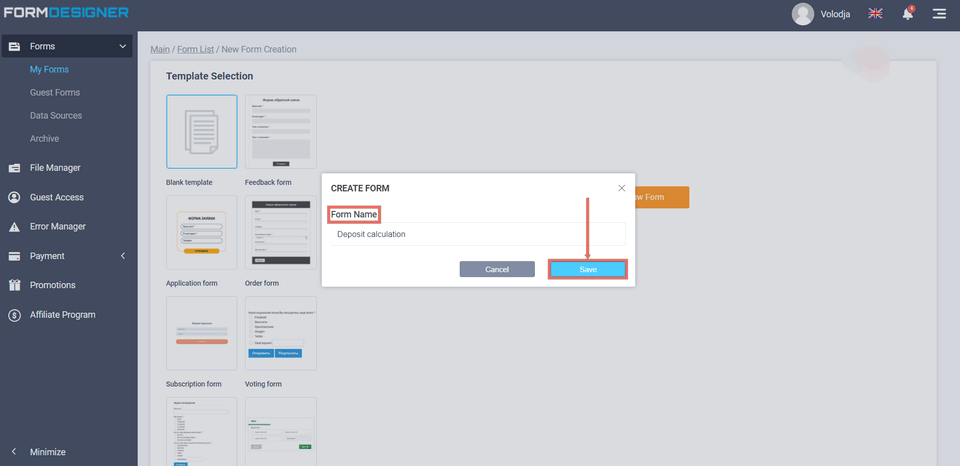This screenshot has height=466, width=960.
Task: Click the Form Name text field
Action: click(478, 234)
